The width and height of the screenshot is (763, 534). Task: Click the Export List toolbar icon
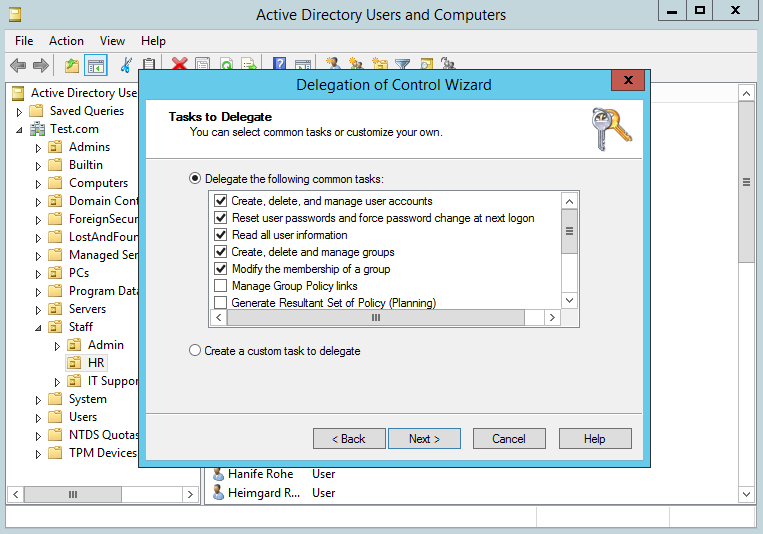coord(249,64)
